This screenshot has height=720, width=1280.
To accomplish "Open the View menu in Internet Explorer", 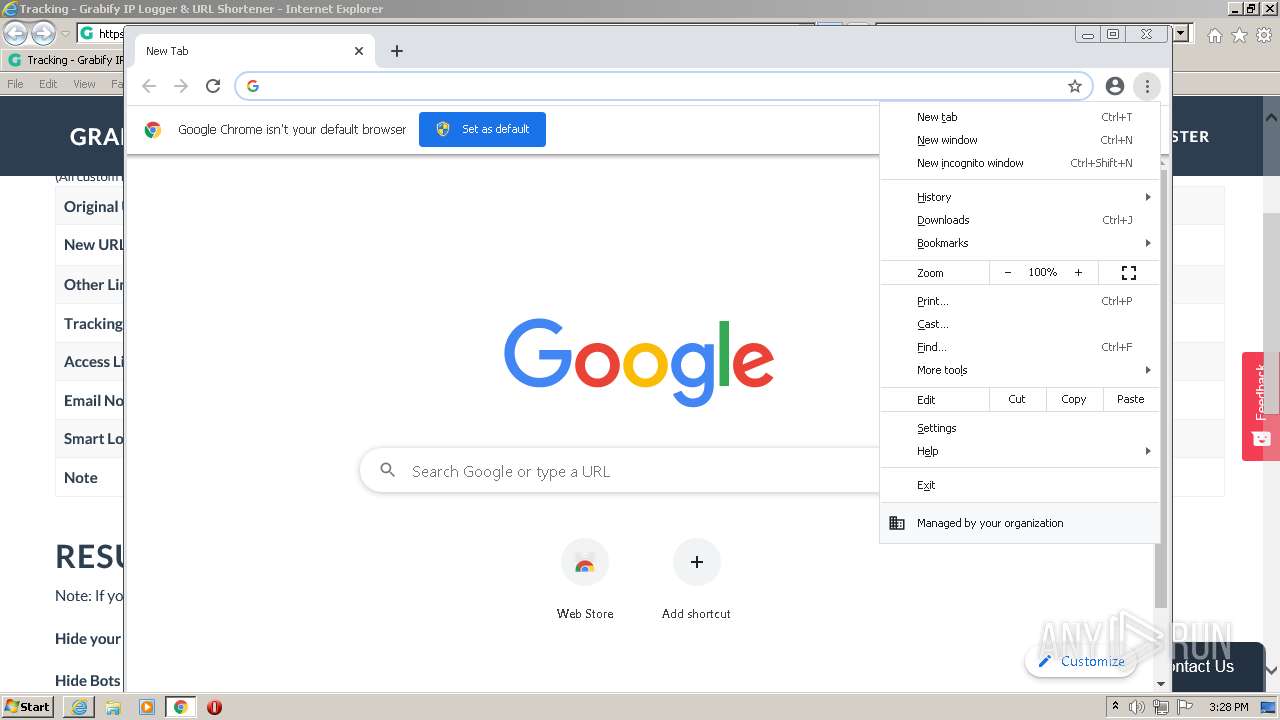I will [x=85, y=84].
